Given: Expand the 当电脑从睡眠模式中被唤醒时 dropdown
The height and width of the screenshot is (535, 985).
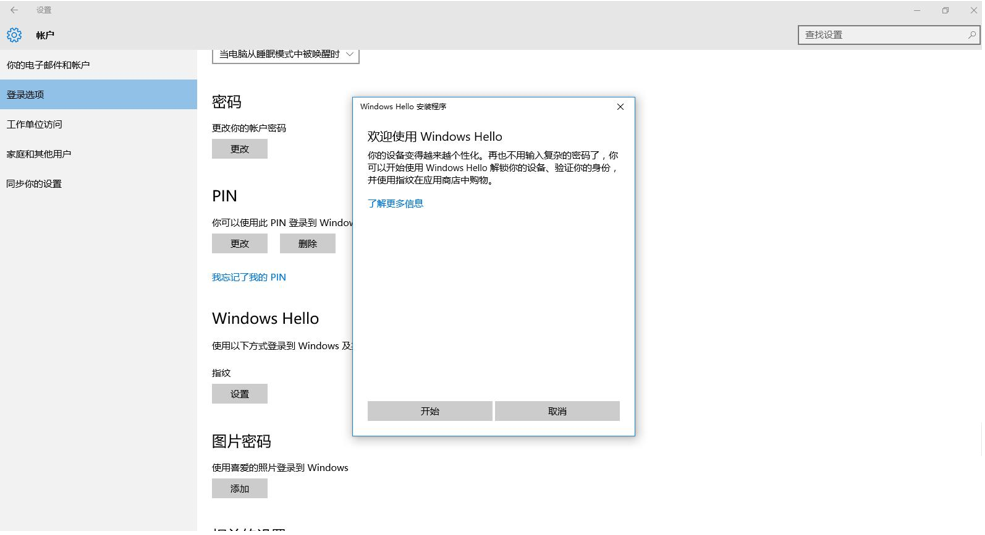Looking at the screenshot, I should 285,54.
